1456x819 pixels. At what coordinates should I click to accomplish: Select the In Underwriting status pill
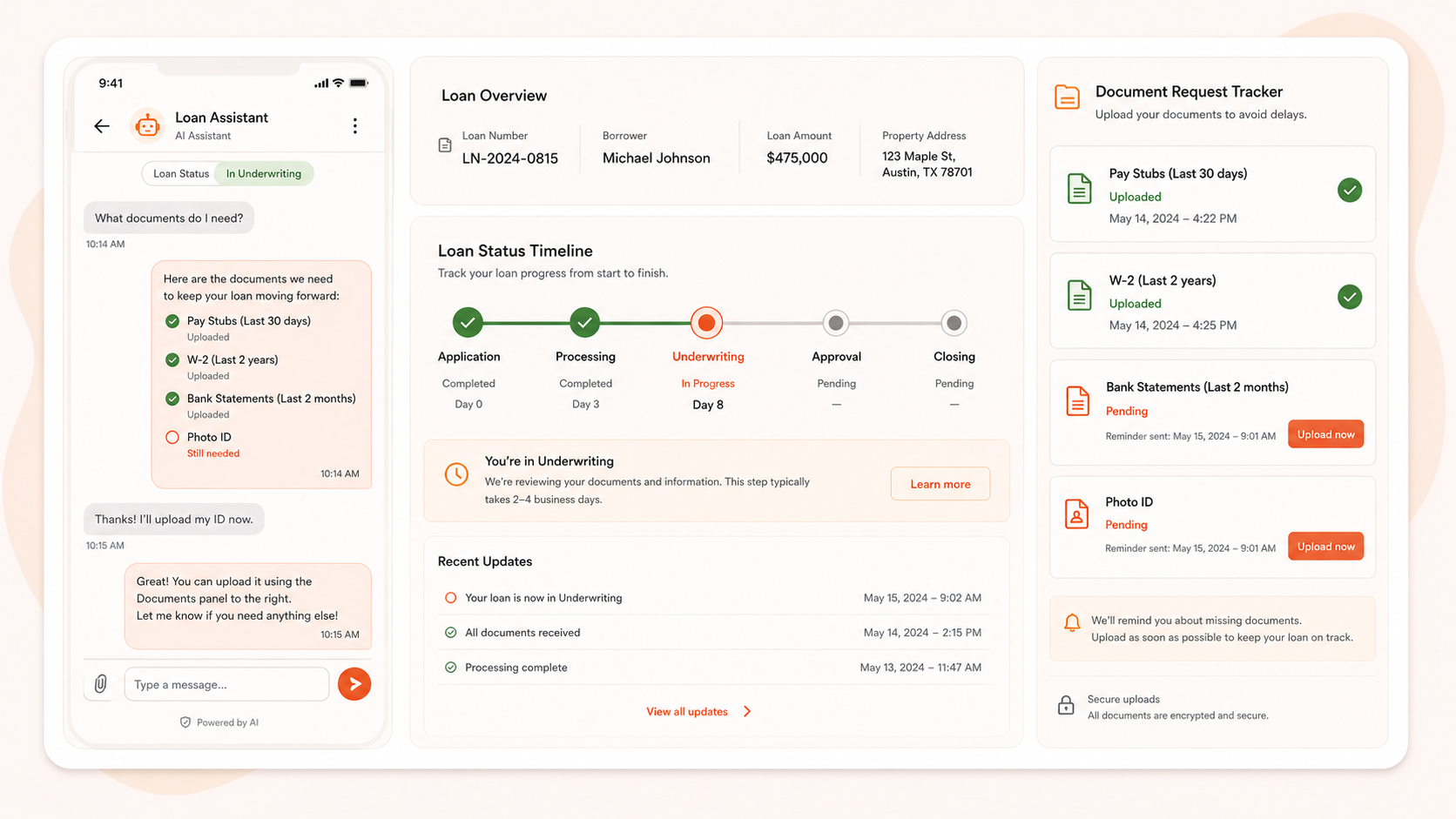click(264, 173)
